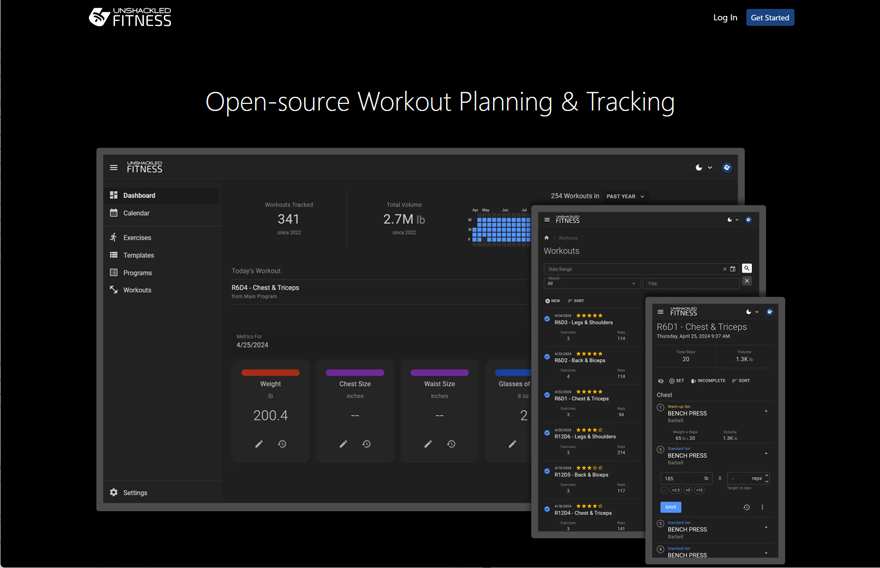Click the calendar icon in Date Range field
This screenshot has width=880, height=568.
tap(732, 269)
